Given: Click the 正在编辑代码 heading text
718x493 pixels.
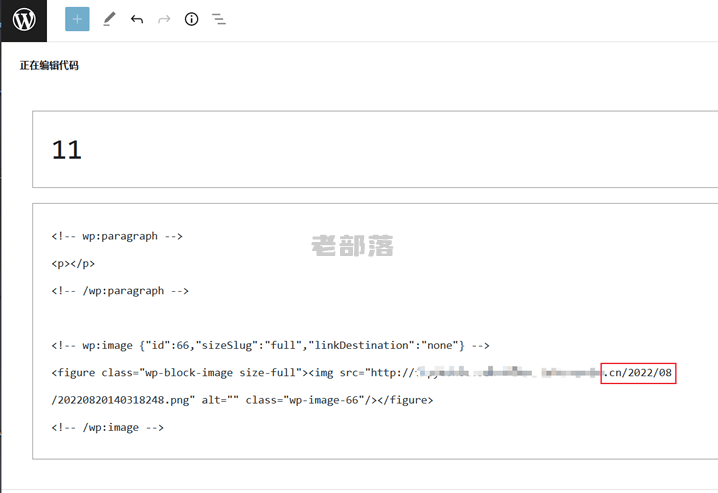Looking at the screenshot, I should pyautogui.click(x=49, y=65).
